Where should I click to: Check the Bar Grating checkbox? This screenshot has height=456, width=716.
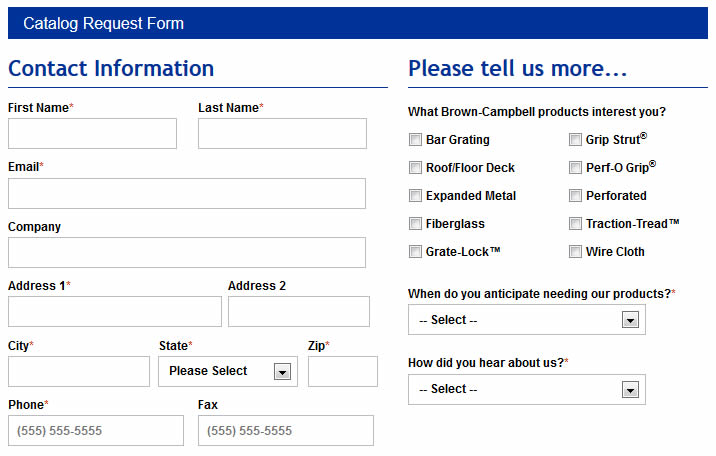416,140
